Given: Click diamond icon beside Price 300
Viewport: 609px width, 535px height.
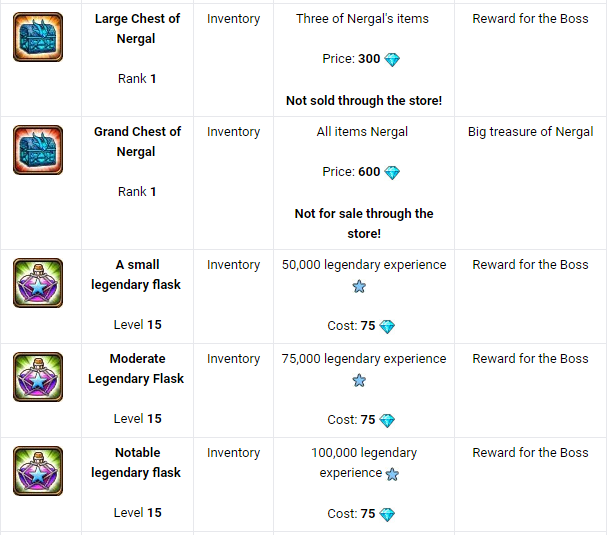Looking at the screenshot, I should coord(392,60).
